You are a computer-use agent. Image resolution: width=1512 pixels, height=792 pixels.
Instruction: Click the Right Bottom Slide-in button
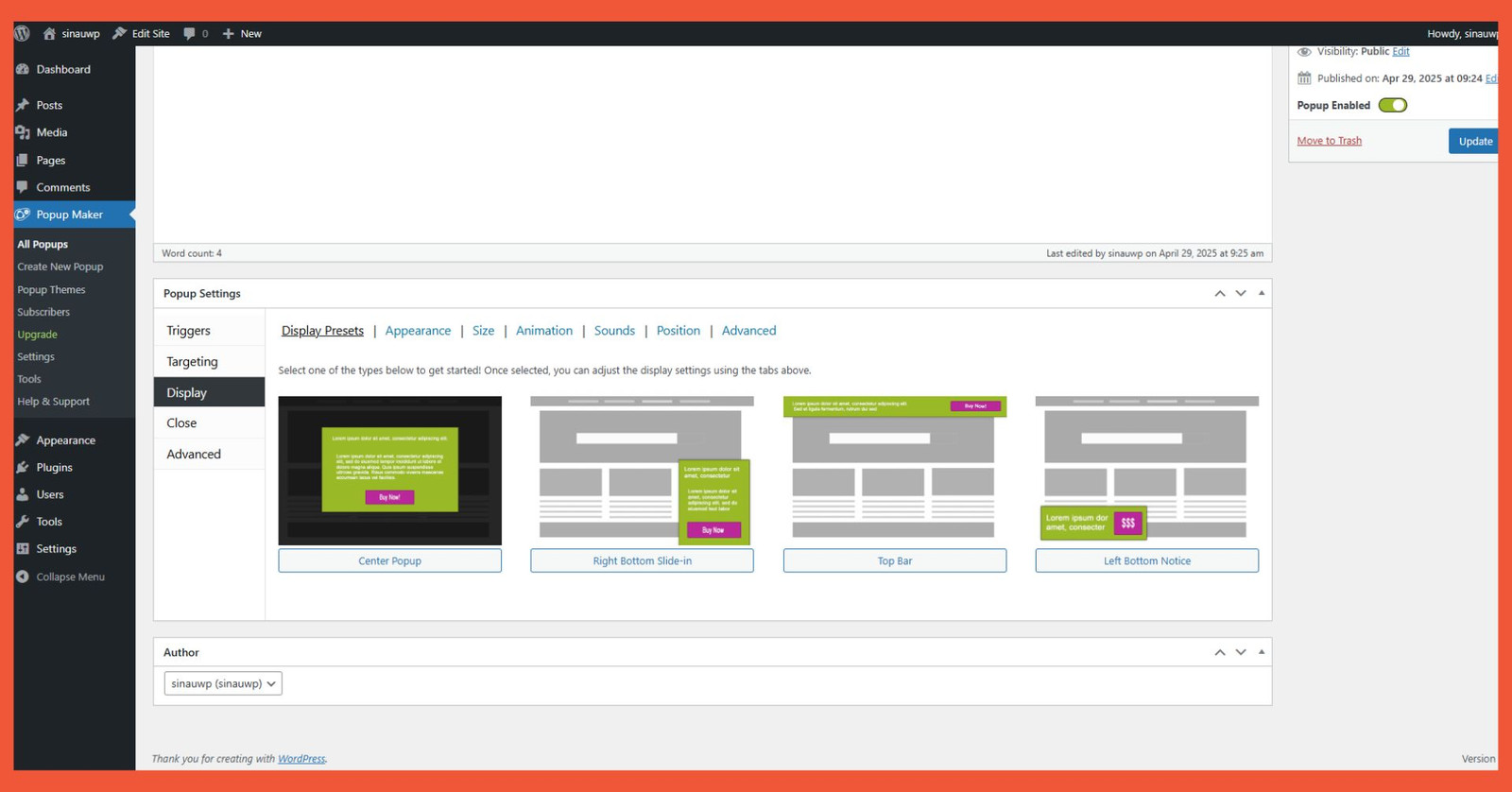pos(642,560)
